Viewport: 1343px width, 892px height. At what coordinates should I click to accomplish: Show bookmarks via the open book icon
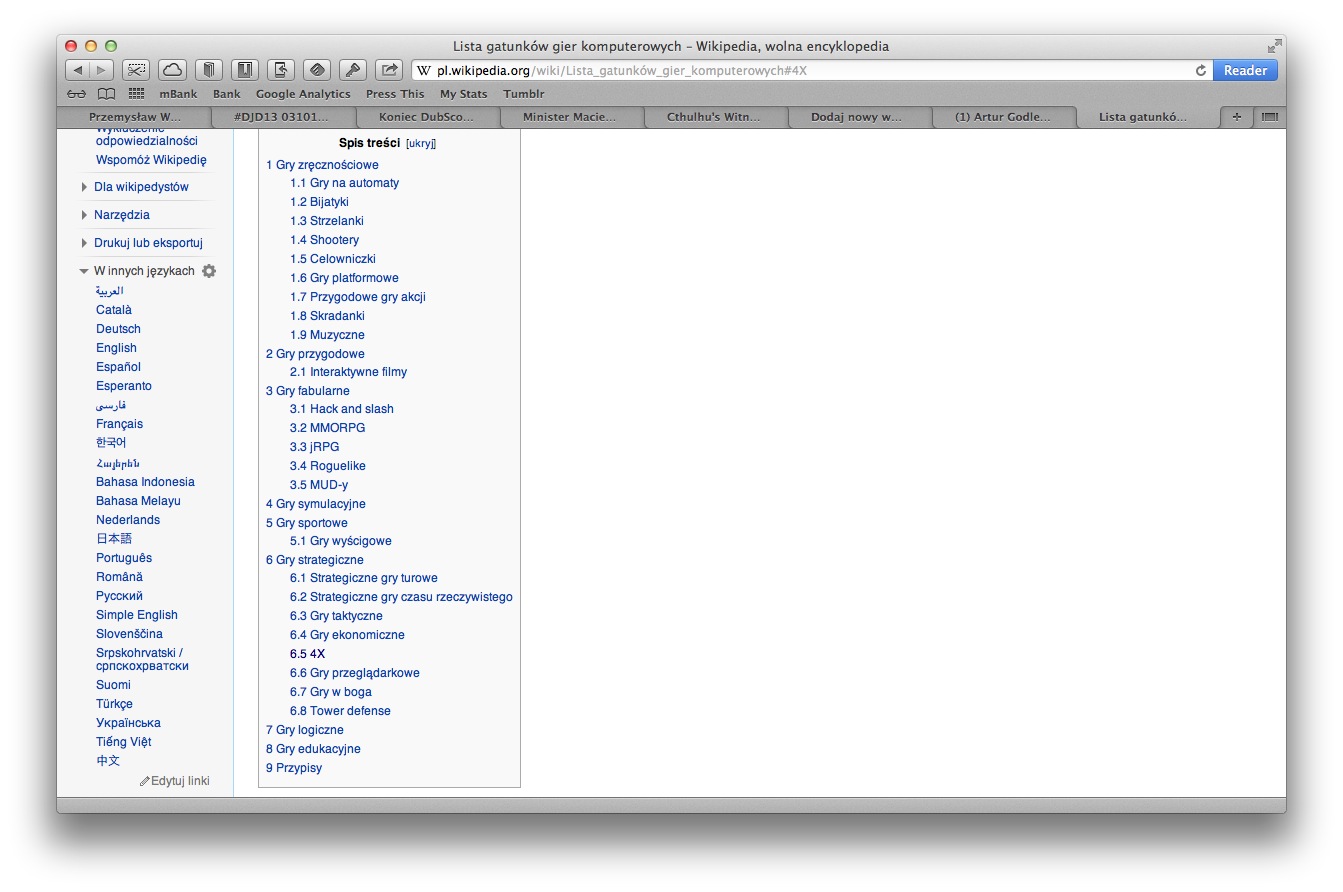[x=106, y=94]
